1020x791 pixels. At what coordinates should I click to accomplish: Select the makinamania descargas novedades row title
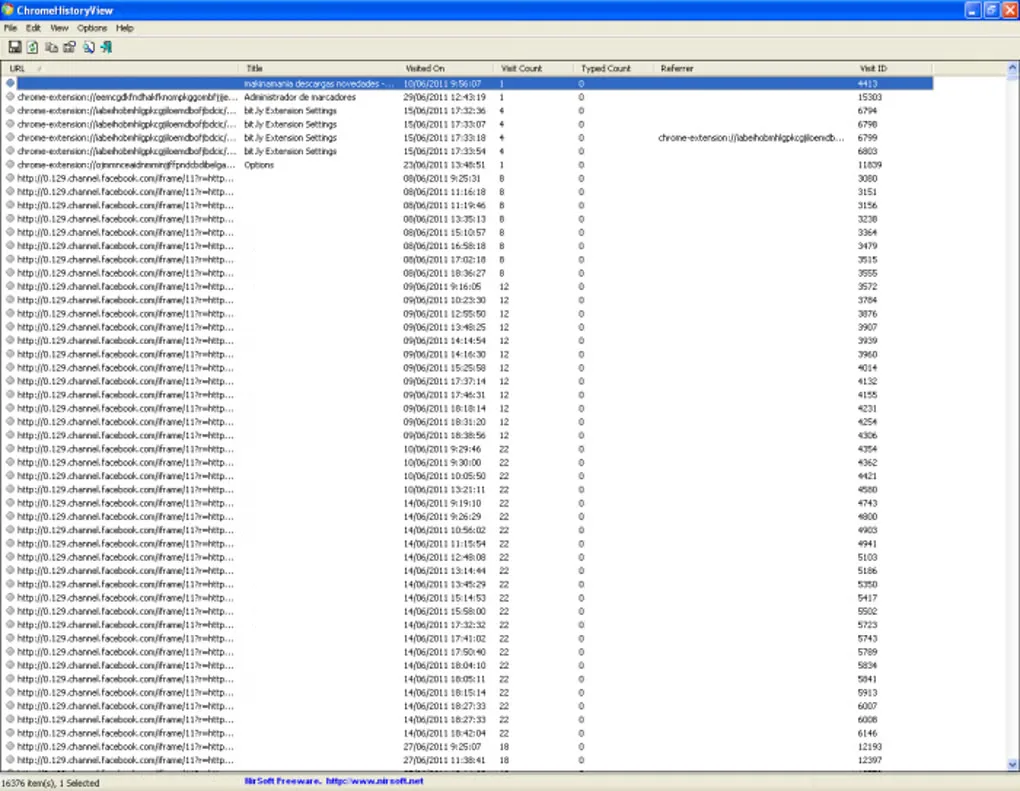[319, 83]
